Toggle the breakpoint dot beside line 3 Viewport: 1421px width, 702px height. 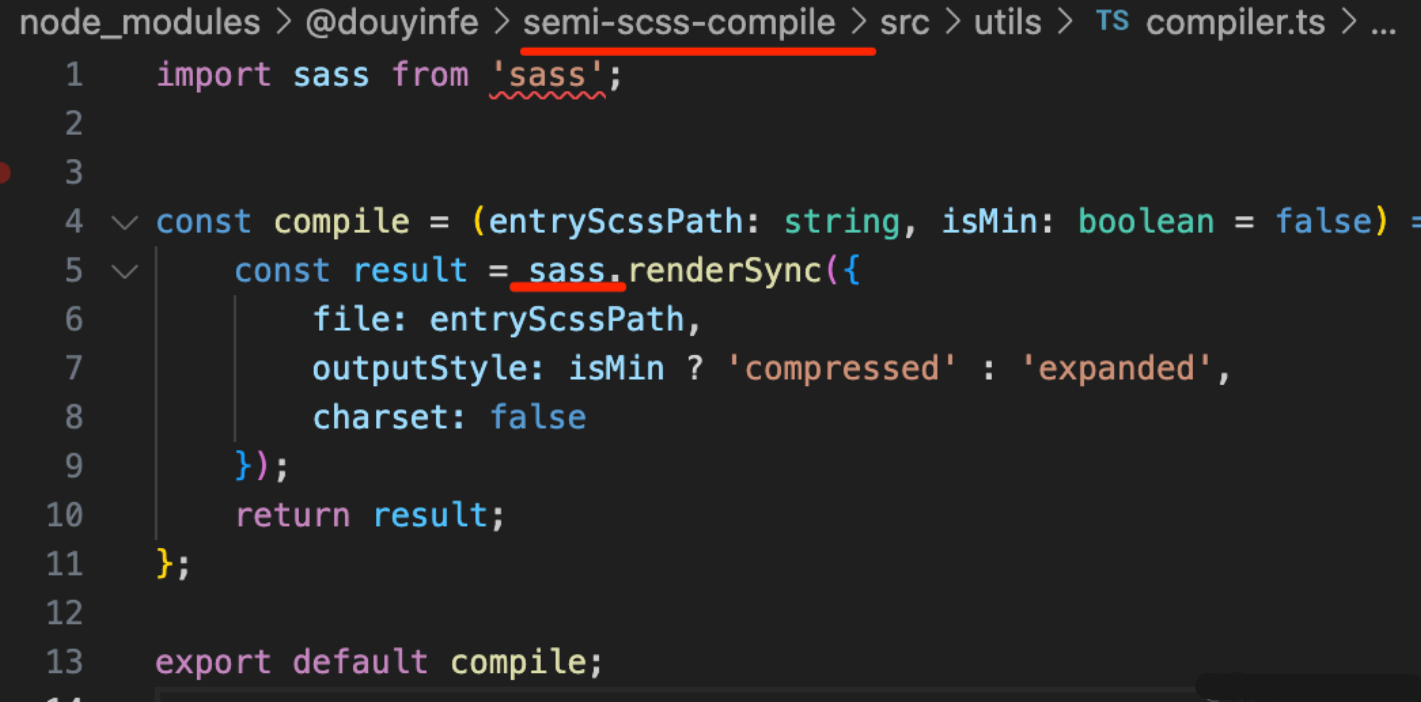point(3,173)
